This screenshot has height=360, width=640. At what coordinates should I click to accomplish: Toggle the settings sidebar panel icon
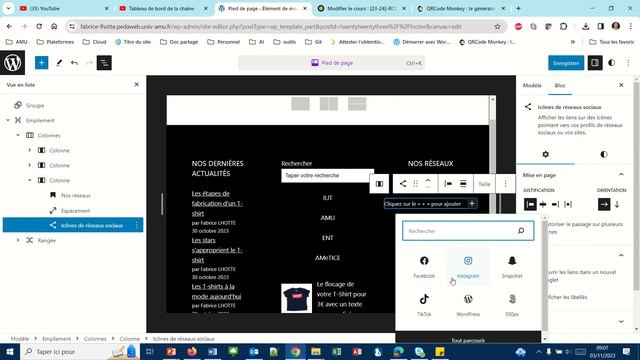point(595,63)
